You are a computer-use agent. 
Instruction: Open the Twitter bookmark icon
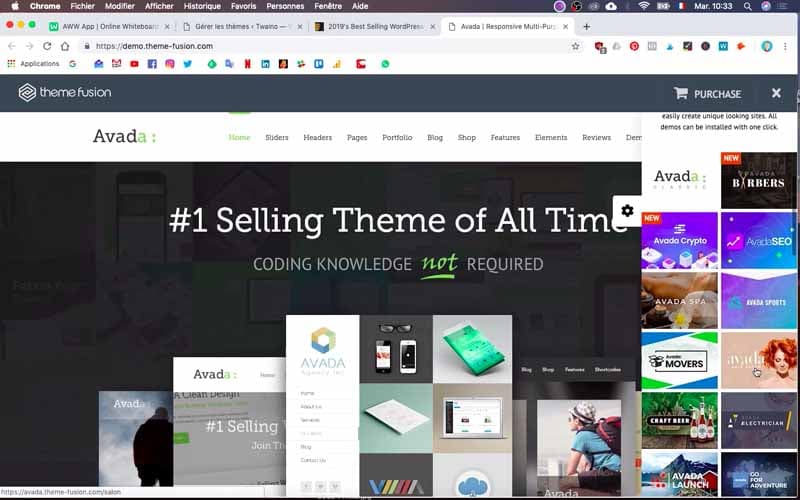[x=188, y=64]
